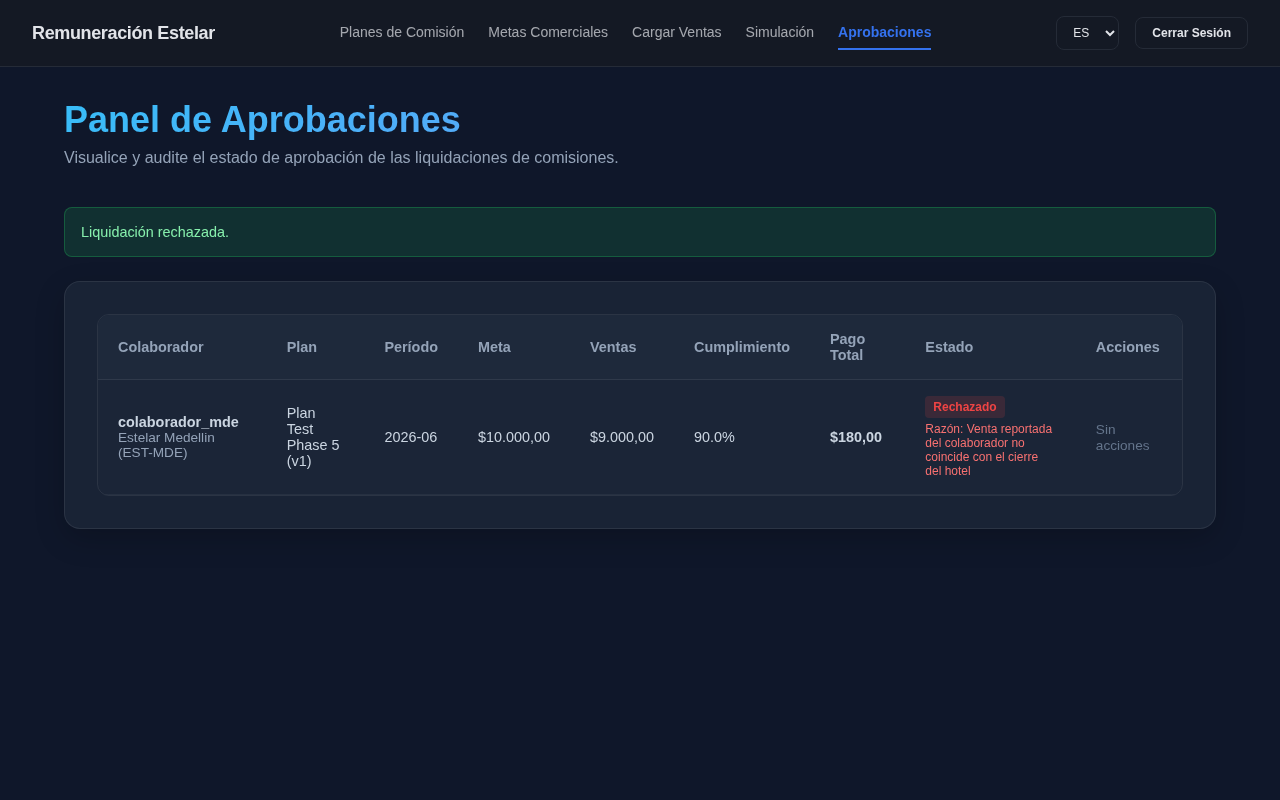Viewport: 1280px width, 800px height.
Task: Open Planes de Comisión page
Action: point(402,32)
